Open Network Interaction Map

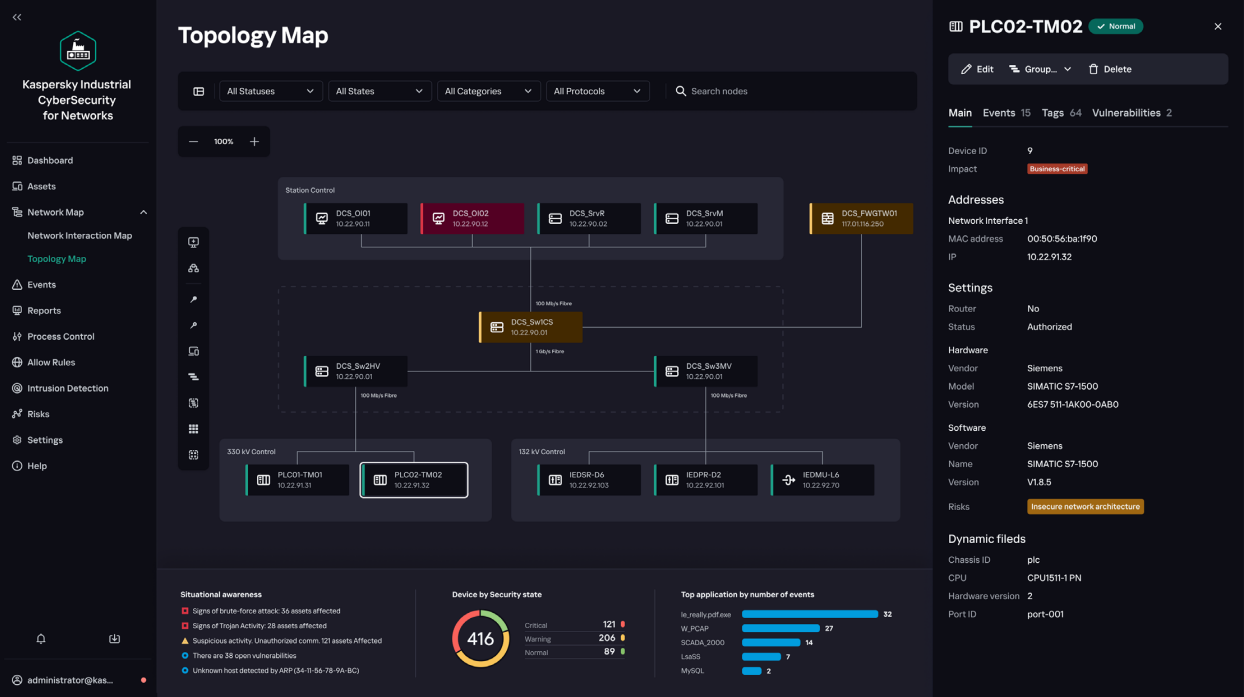click(x=80, y=236)
